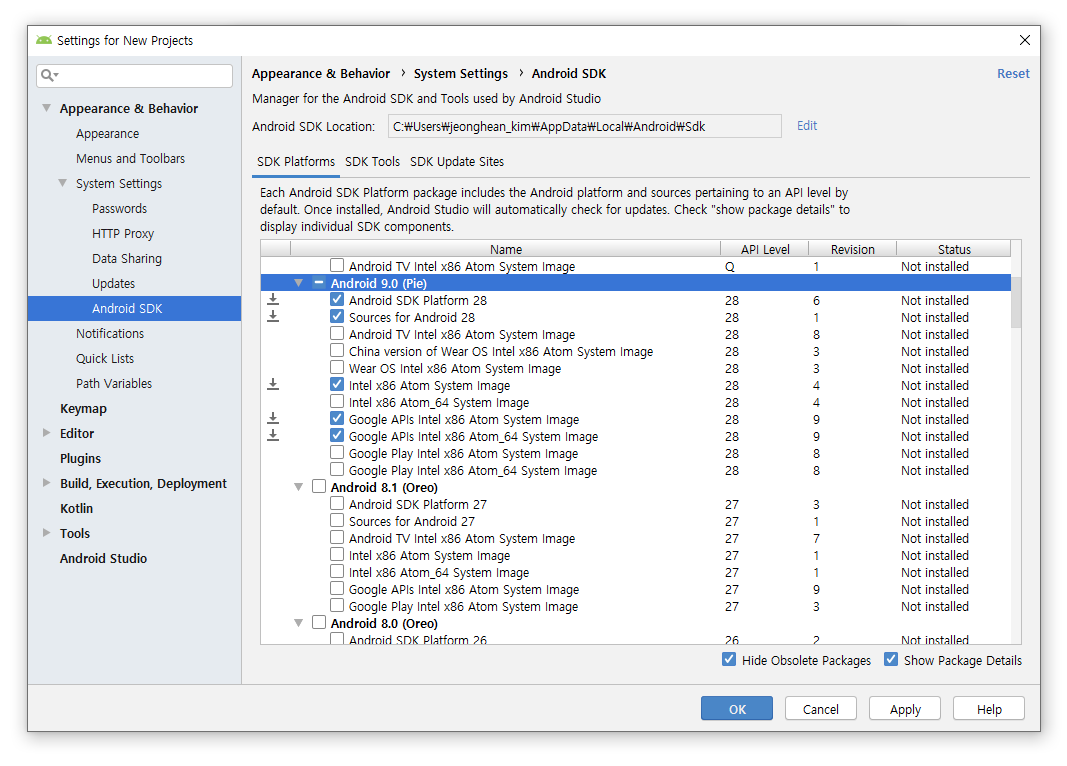Open the Android Studio settings page
The width and height of the screenshot is (1067, 766).
pos(103,559)
